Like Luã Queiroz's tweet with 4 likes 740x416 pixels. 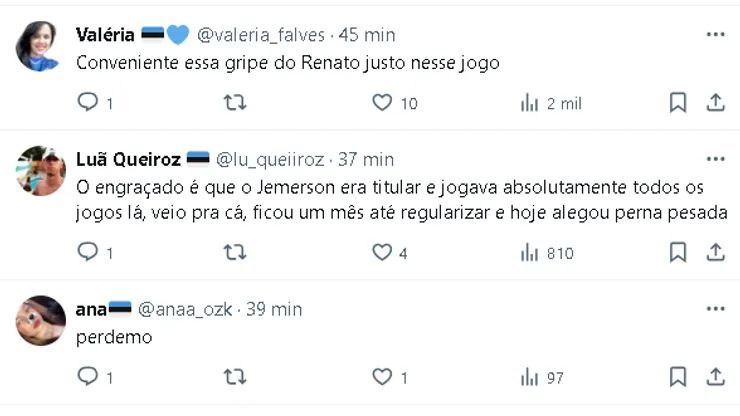(381, 253)
